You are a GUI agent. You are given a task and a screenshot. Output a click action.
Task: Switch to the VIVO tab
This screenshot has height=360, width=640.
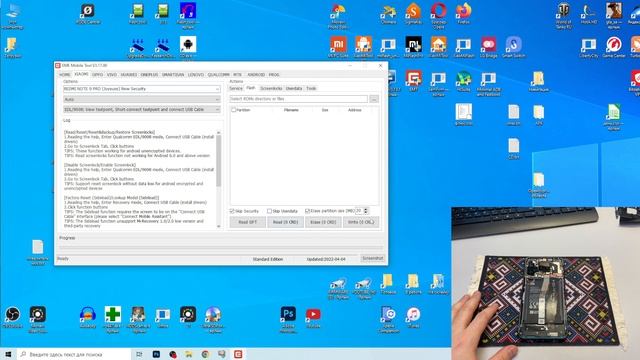(x=111, y=75)
